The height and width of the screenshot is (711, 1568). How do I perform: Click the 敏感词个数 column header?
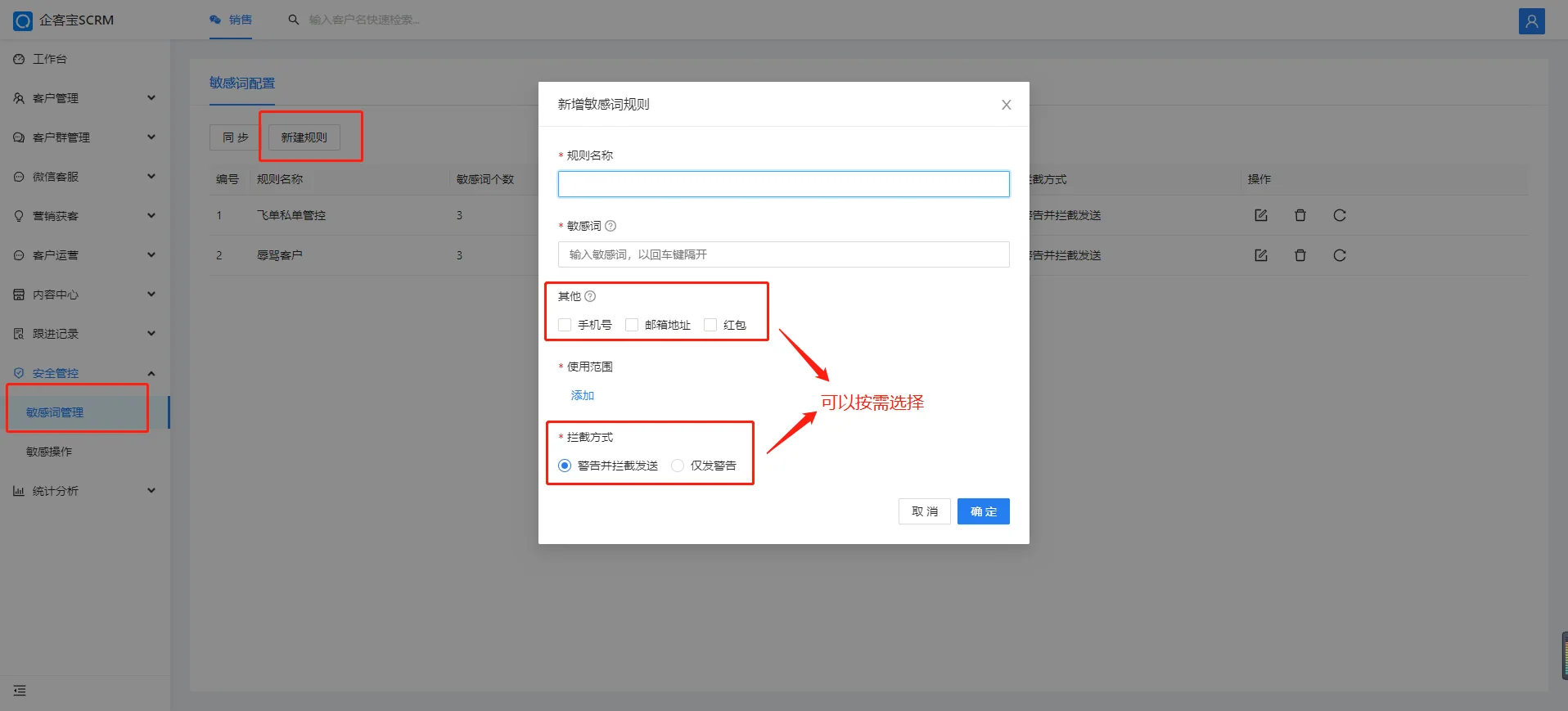click(485, 179)
